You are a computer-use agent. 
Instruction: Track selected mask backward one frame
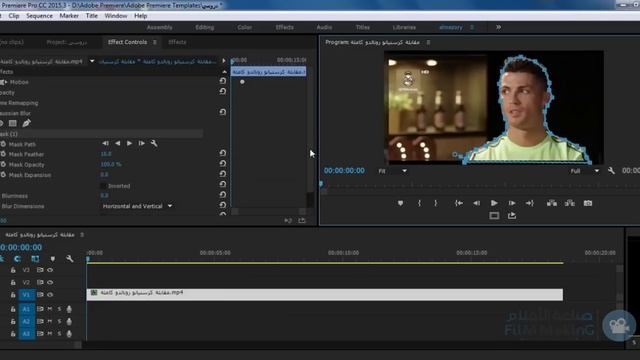[x=105, y=143]
